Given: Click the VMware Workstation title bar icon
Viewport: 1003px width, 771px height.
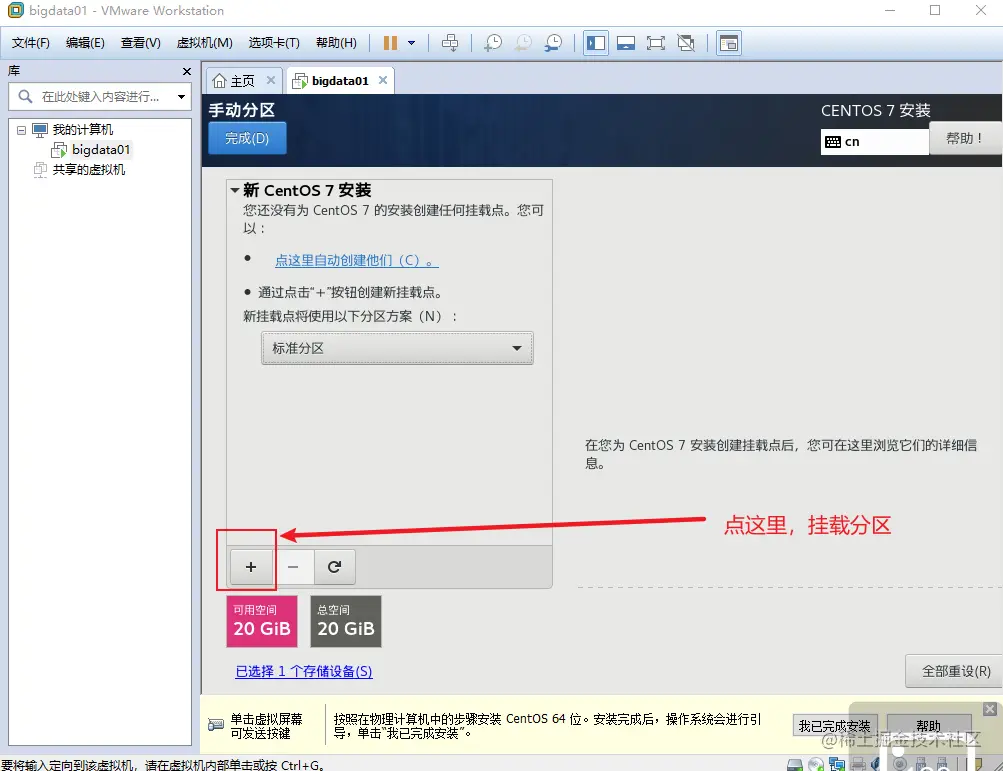Looking at the screenshot, I should tap(15, 10).
